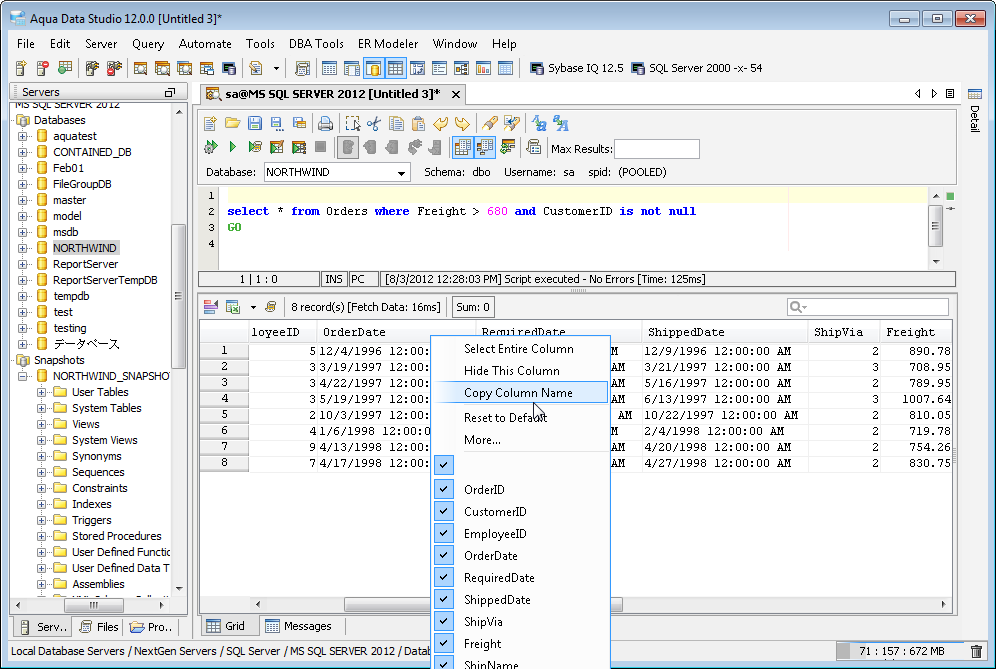Viewport: 996px width, 669px height.
Task: Uncheck the OrderID column visibility checkbox
Action: (444, 489)
